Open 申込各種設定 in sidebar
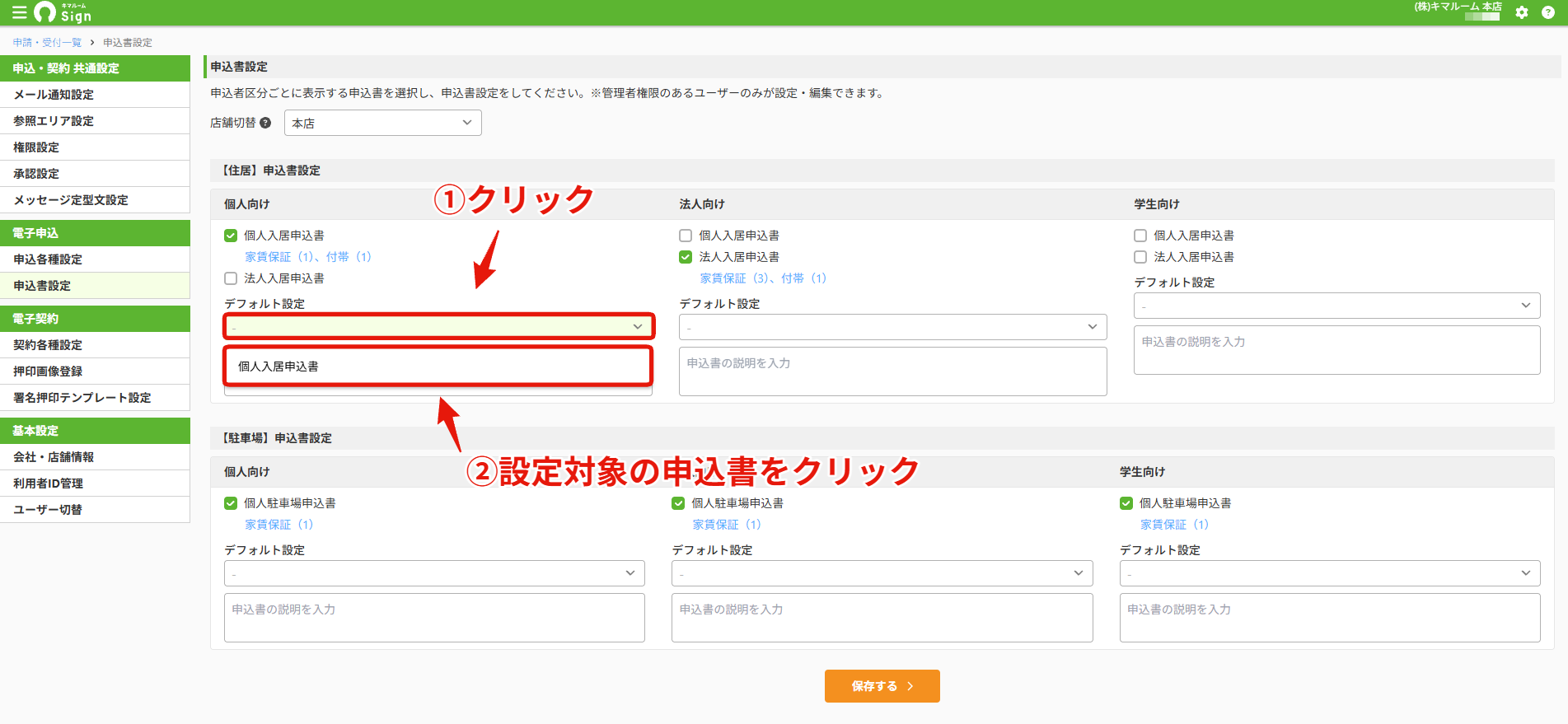Viewport: 1568px width, 724px height. 95,259
